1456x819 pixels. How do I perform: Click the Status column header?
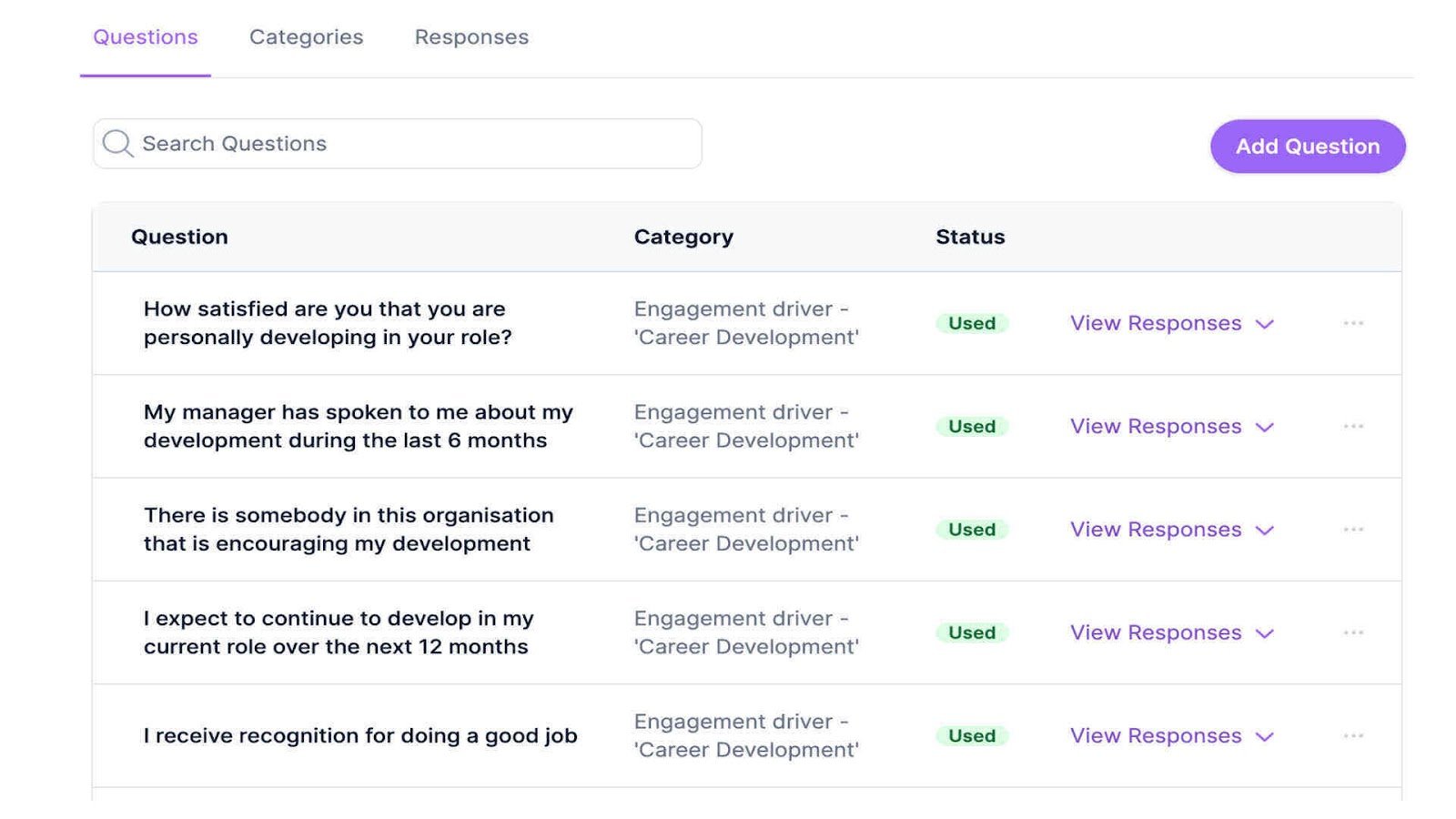[970, 237]
